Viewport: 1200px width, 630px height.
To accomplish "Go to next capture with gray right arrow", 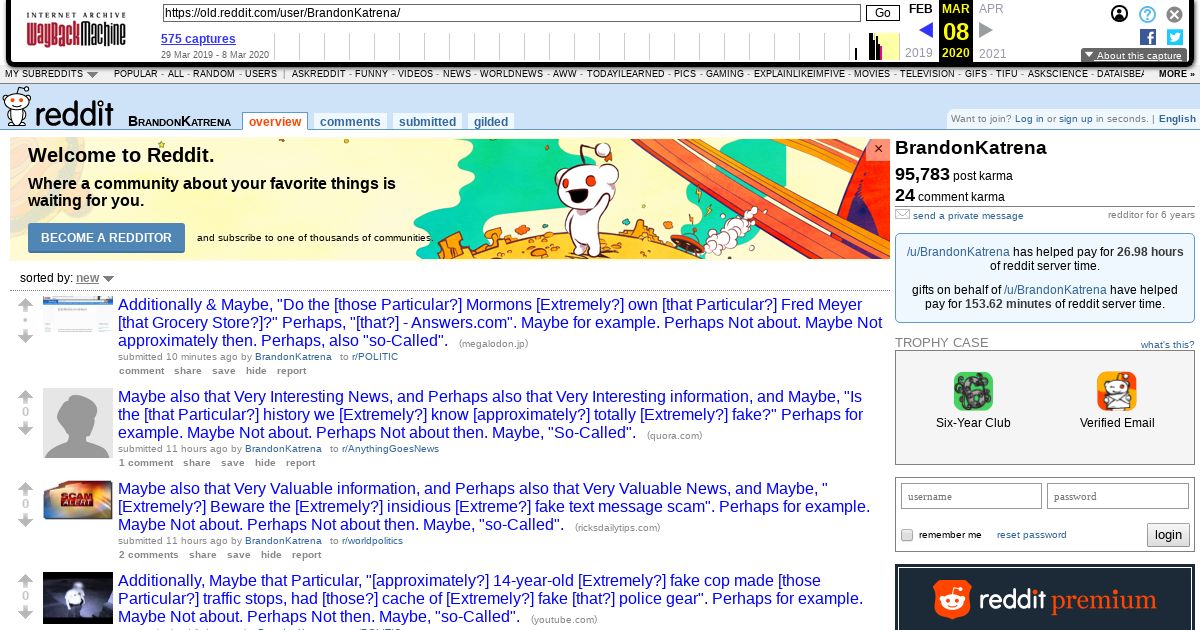I will pyautogui.click(x=986, y=30).
